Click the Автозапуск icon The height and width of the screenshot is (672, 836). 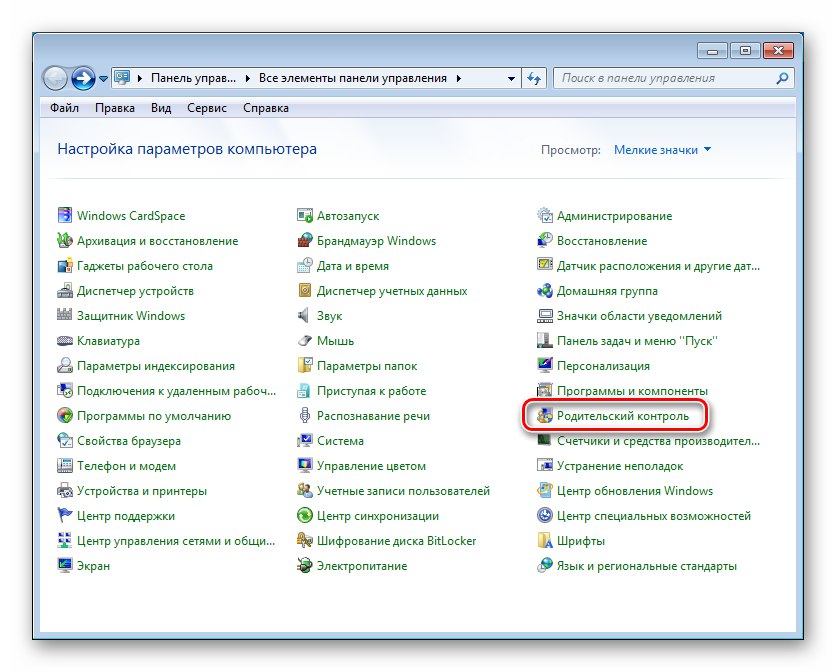click(x=304, y=215)
